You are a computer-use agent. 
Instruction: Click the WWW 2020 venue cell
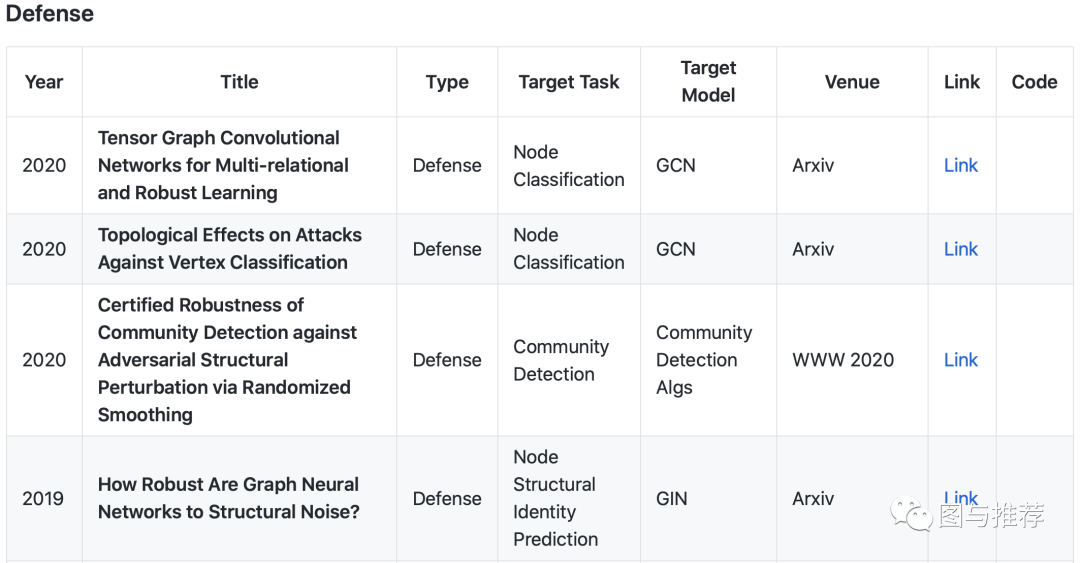click(x=843, y=360)
